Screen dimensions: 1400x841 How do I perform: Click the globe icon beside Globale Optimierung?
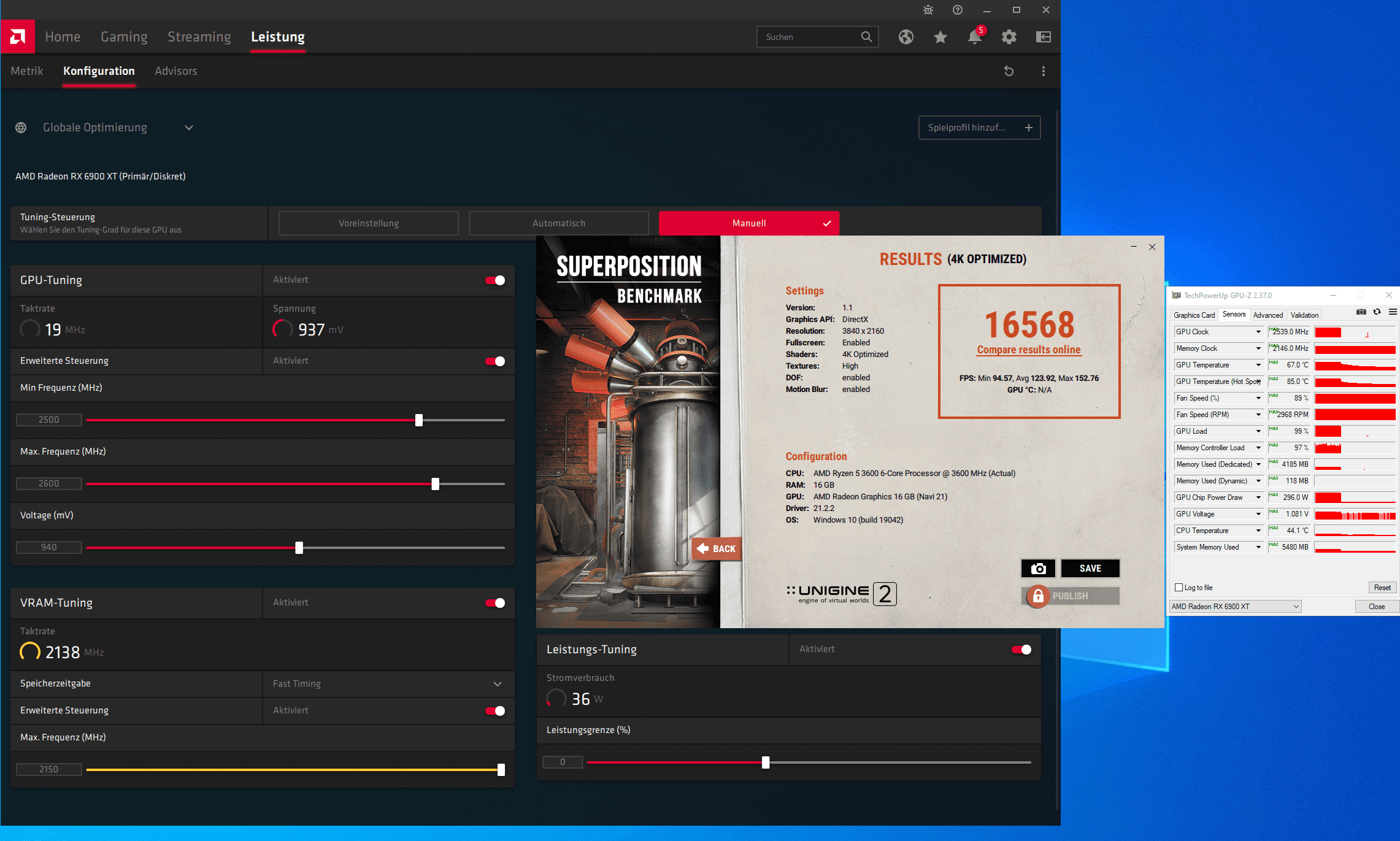point(21,128)
